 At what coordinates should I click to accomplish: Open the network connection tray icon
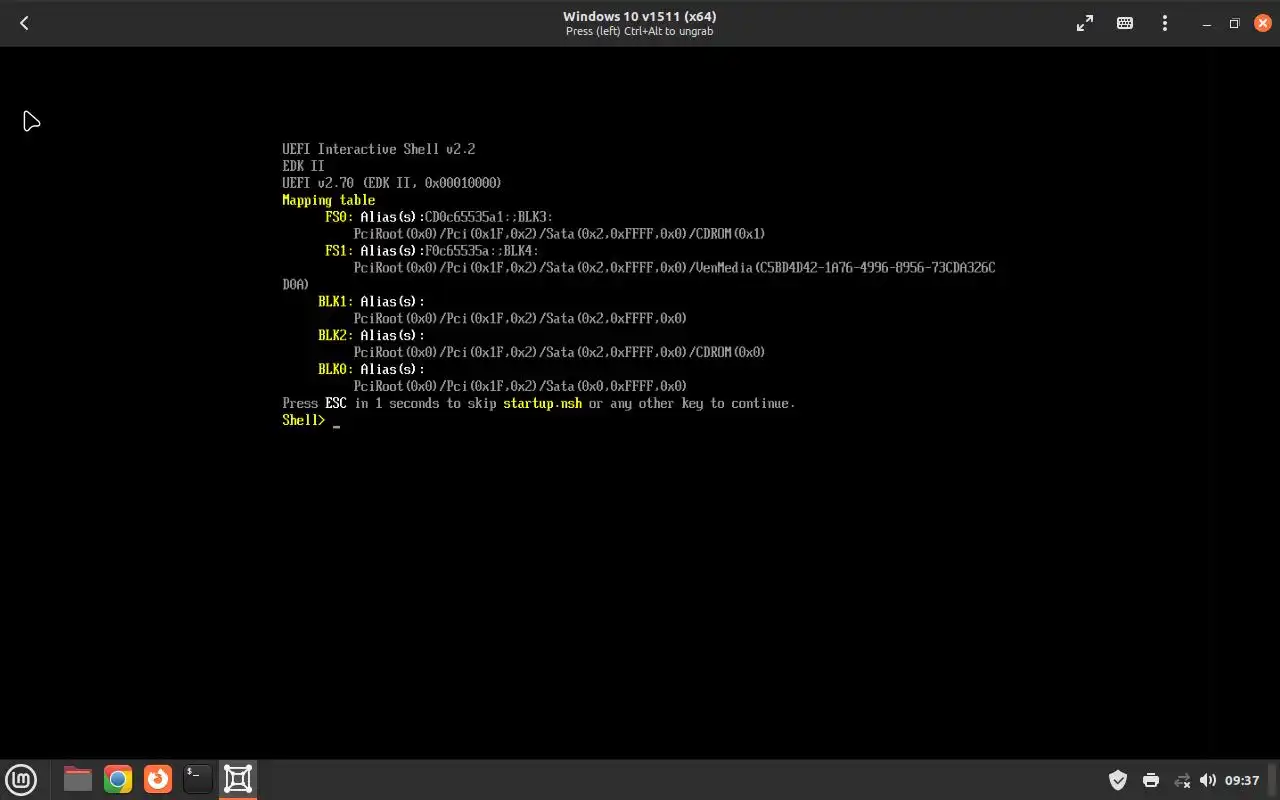pos(1182,780)
